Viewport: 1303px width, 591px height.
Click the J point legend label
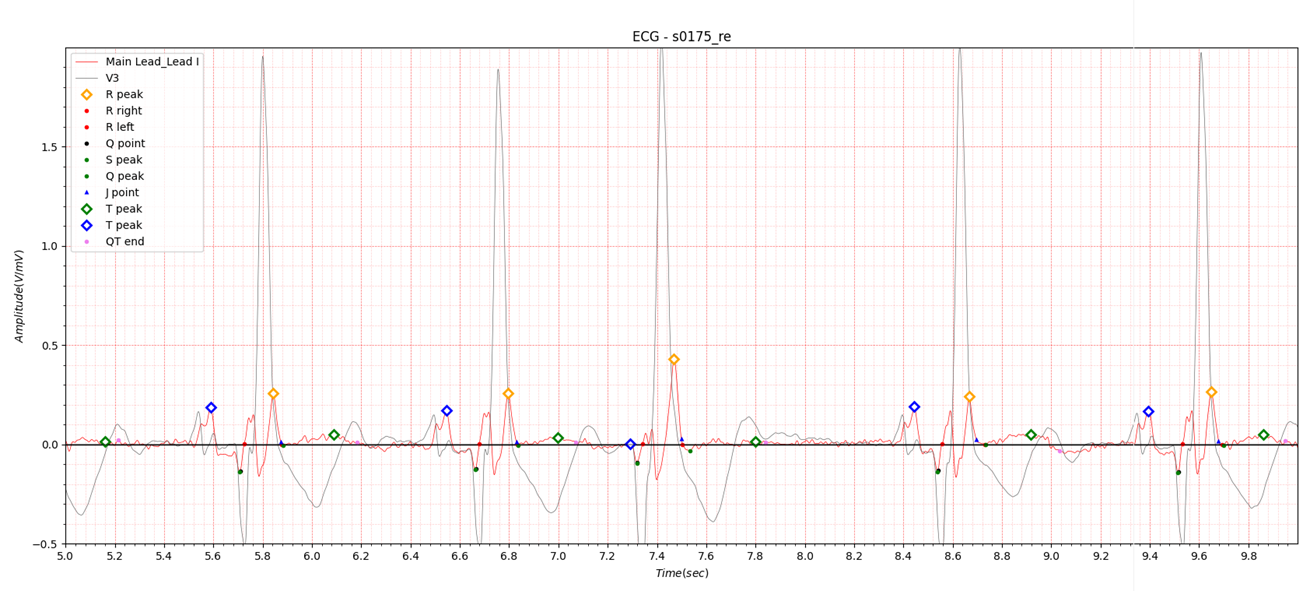click(123, 193)
